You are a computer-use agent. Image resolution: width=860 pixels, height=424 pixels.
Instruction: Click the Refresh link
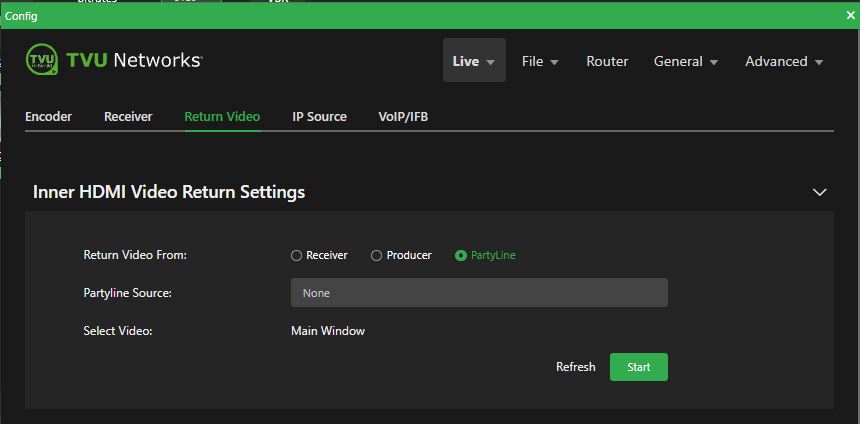(575, 367)
